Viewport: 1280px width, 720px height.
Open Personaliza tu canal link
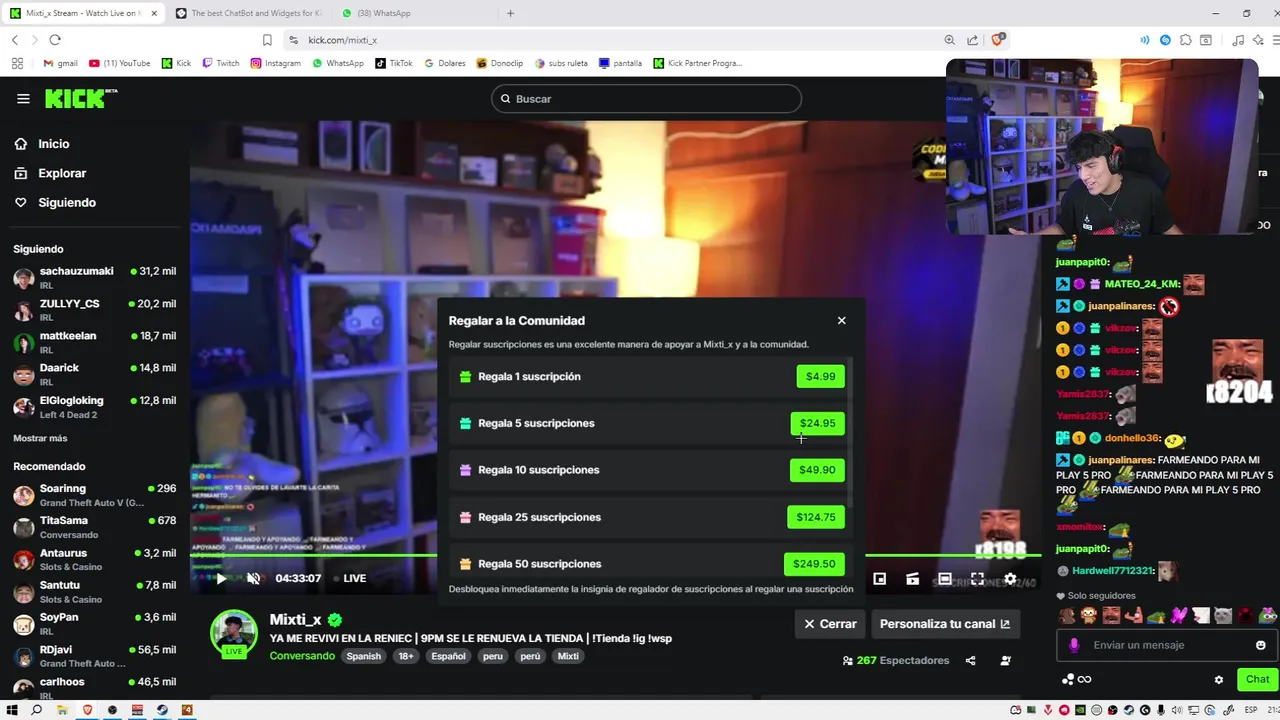(945, 624)
